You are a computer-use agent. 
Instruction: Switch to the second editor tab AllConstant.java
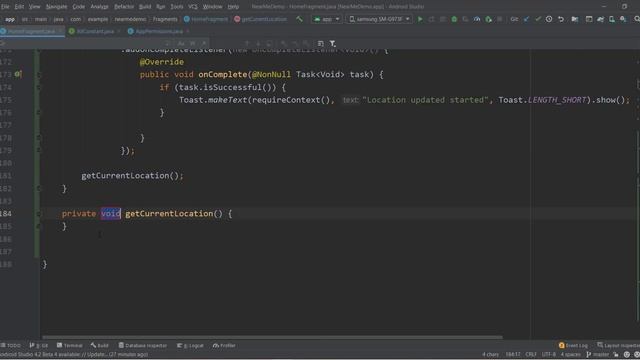click(x=95, y=31)
